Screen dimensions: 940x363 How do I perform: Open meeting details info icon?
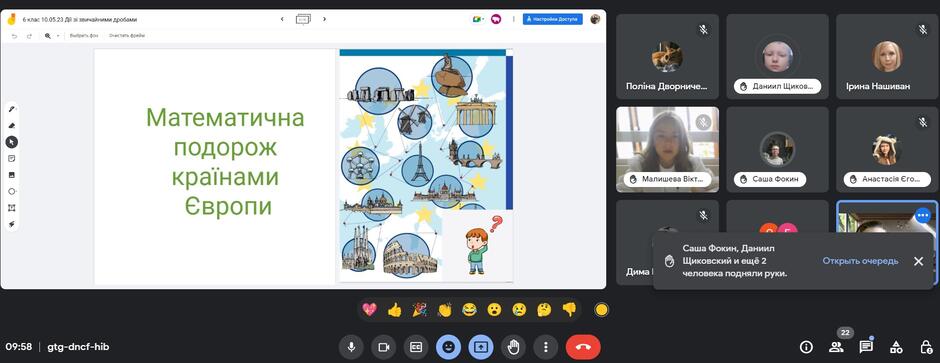point(806,346)
